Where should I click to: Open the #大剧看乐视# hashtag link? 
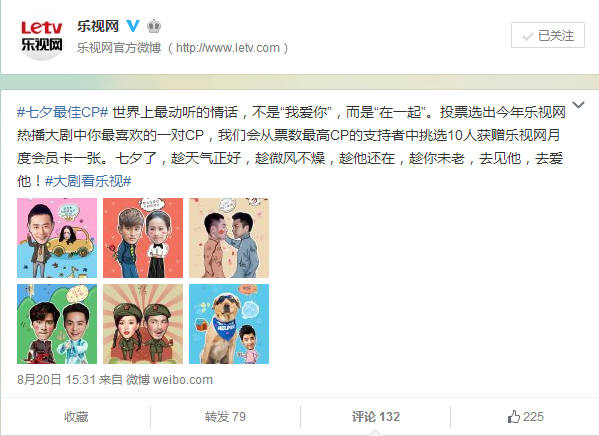point(88,181)
